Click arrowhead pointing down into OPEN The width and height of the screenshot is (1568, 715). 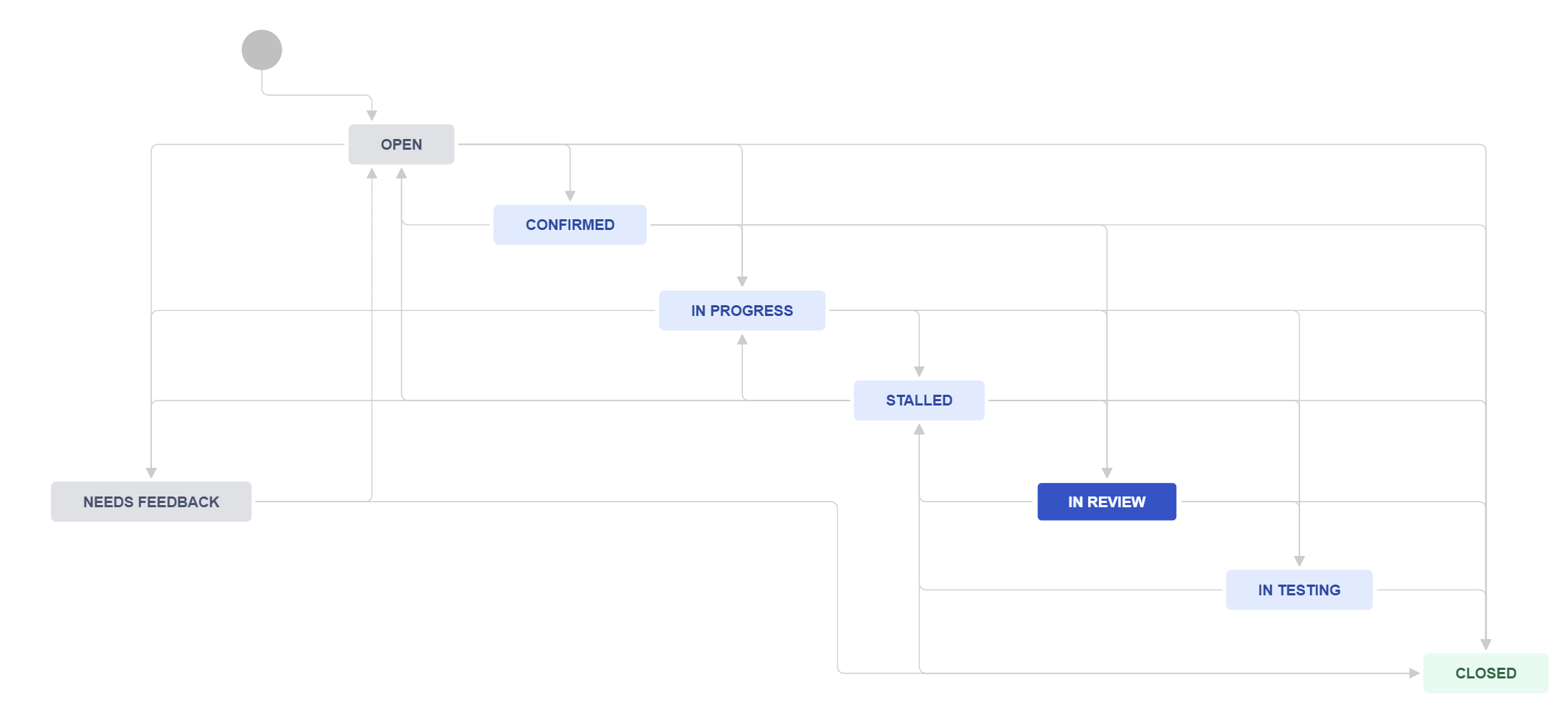coord(372,115)
